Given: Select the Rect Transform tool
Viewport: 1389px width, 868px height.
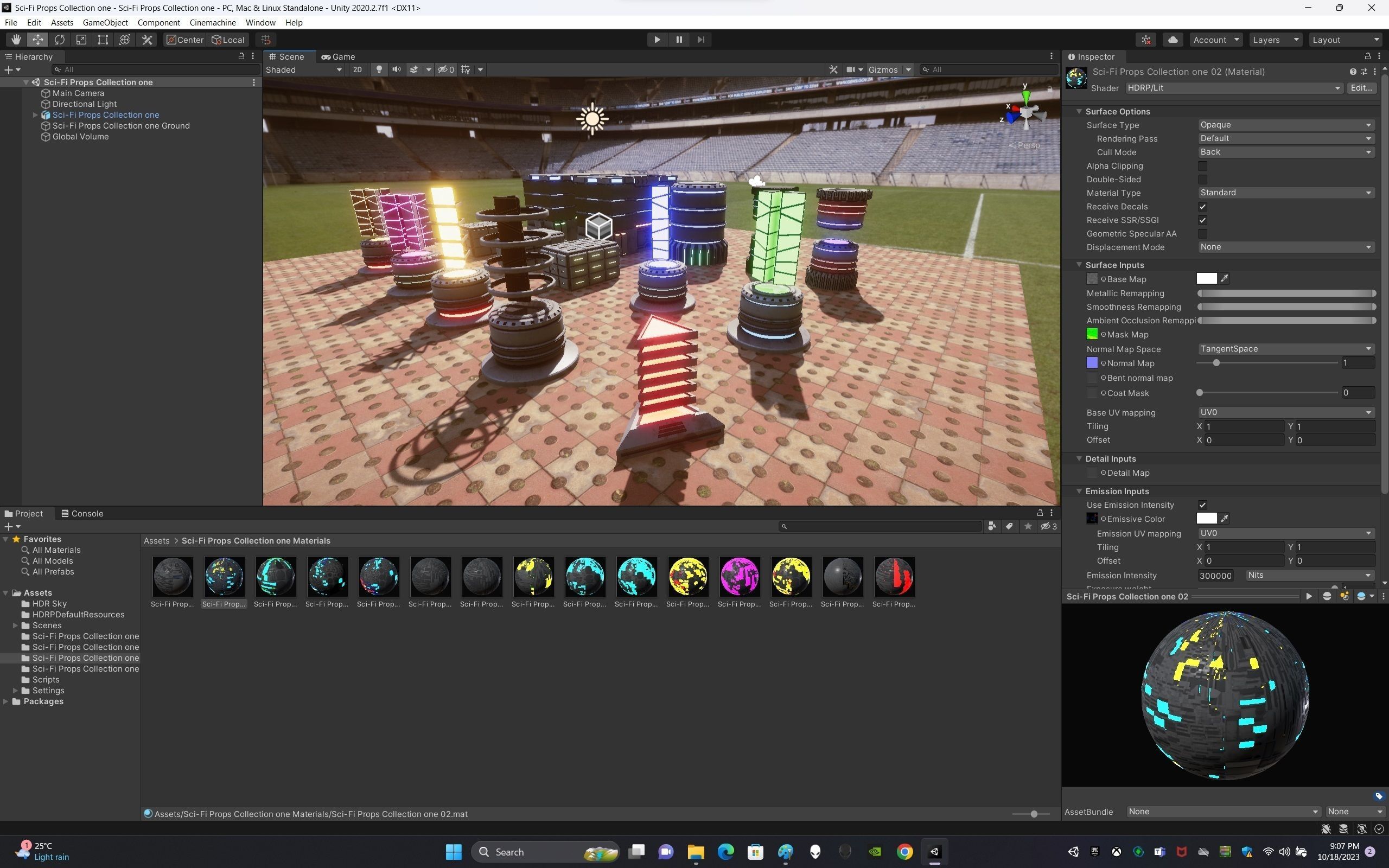Looking at the screenshot, I should point(103,40).
